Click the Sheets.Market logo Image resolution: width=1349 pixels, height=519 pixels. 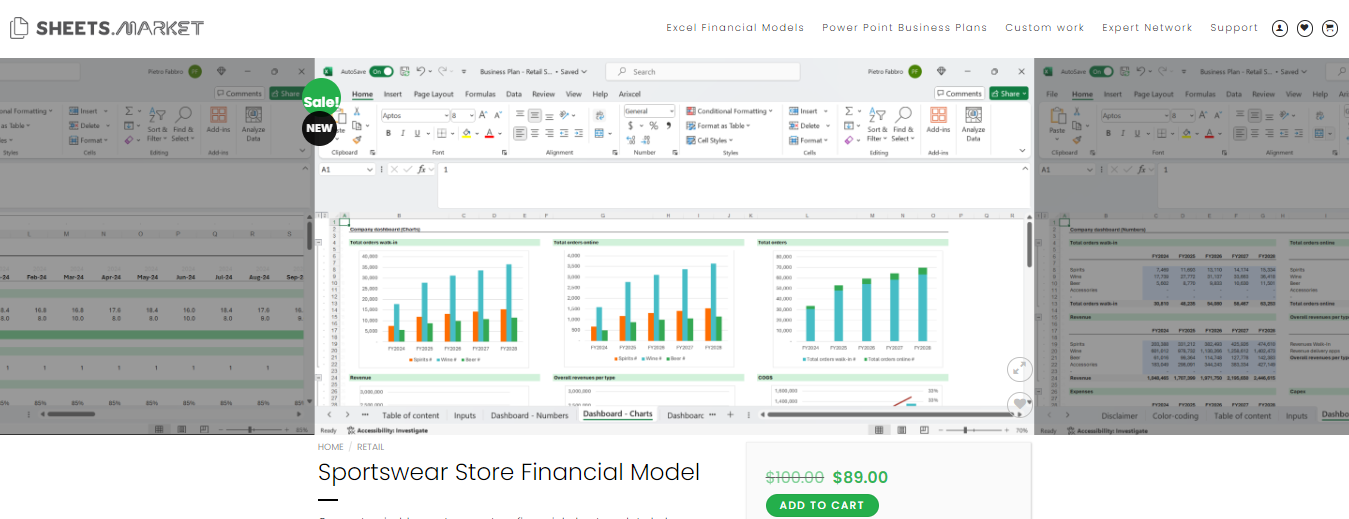[107, 28]
